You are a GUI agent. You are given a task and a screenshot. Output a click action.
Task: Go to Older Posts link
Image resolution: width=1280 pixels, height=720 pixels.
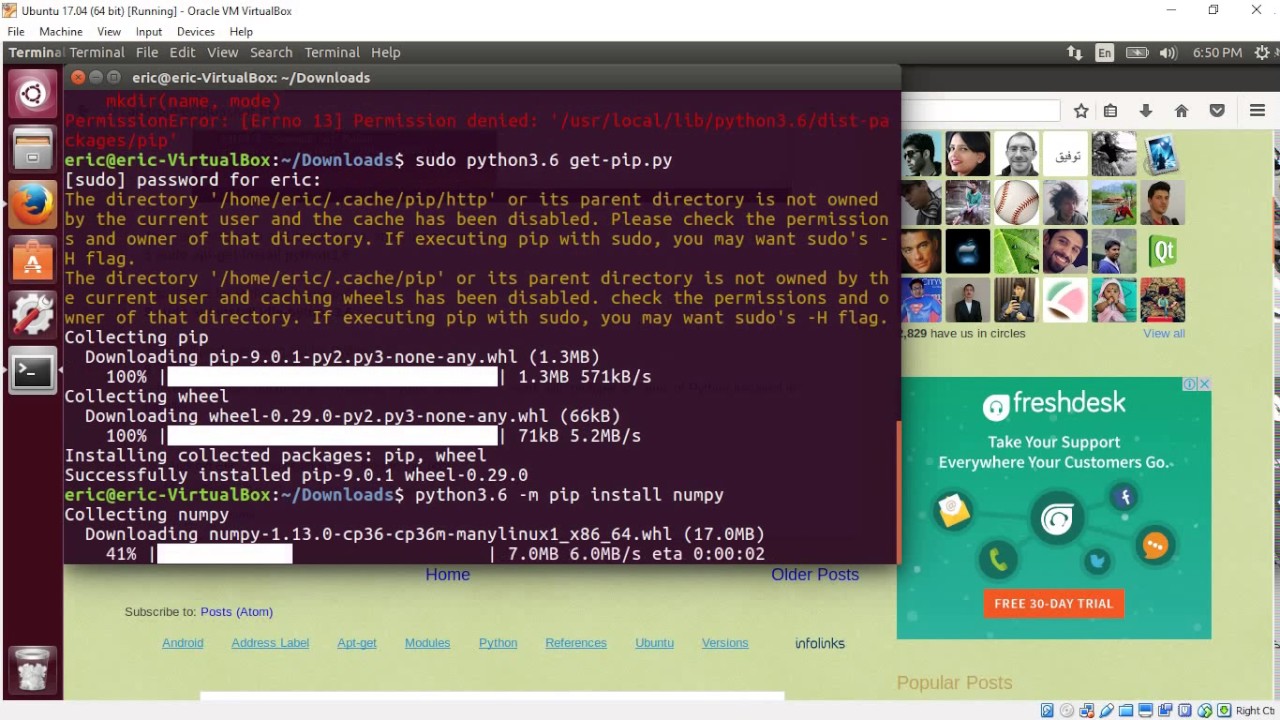click(x=815, y=575)
